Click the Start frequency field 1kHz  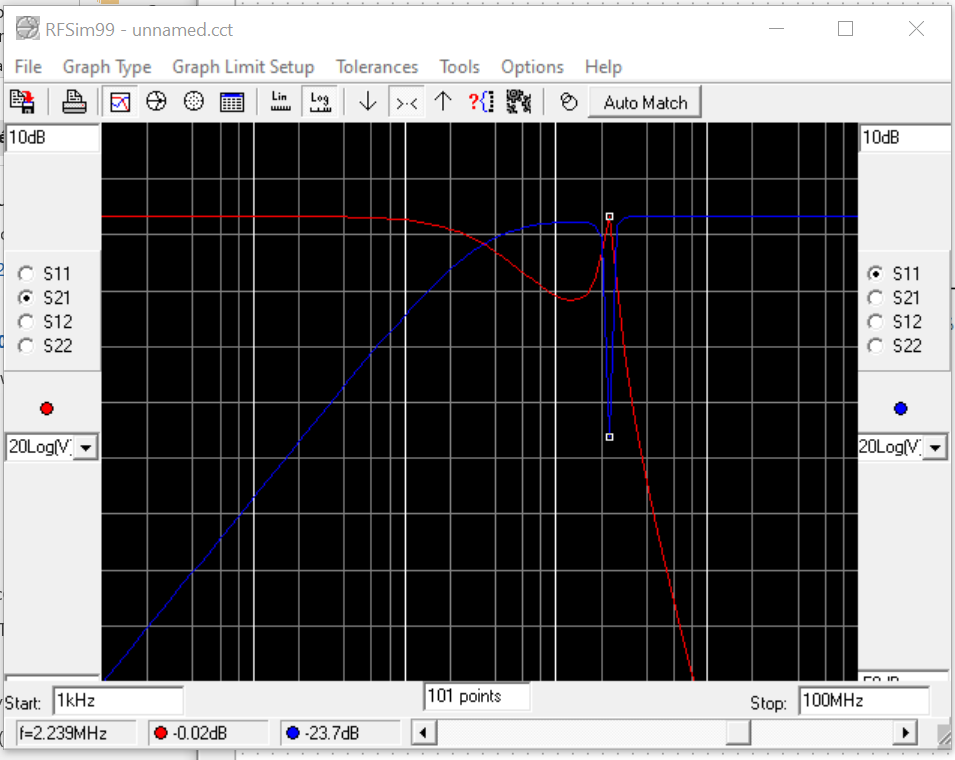click(x=118, y=700)
